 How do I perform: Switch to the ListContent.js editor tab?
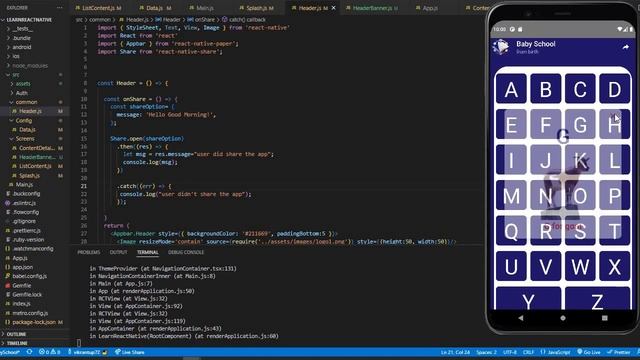98,8
